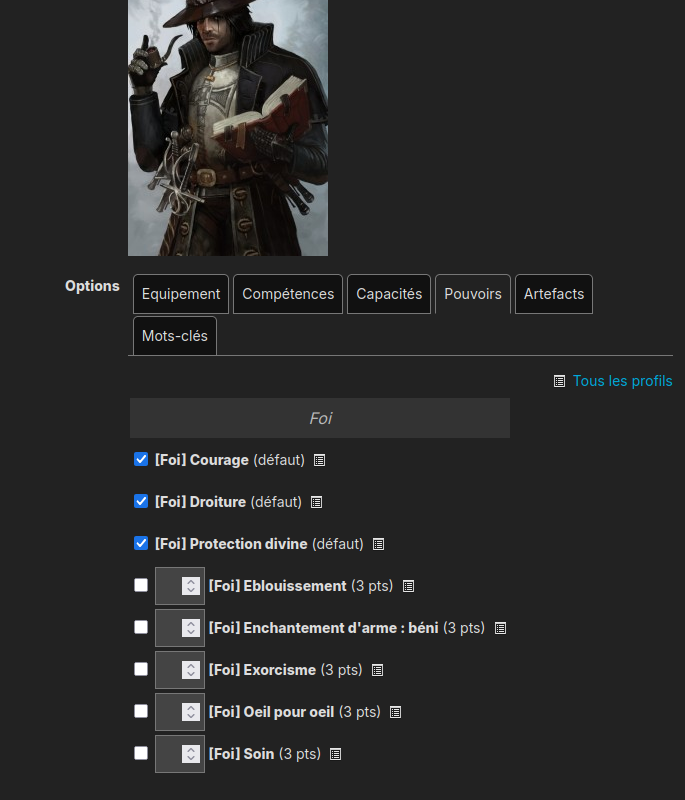Screen dimensions: 685x800
Task: Click the [Foi] Exorcisme label
Action: [262, 670]
